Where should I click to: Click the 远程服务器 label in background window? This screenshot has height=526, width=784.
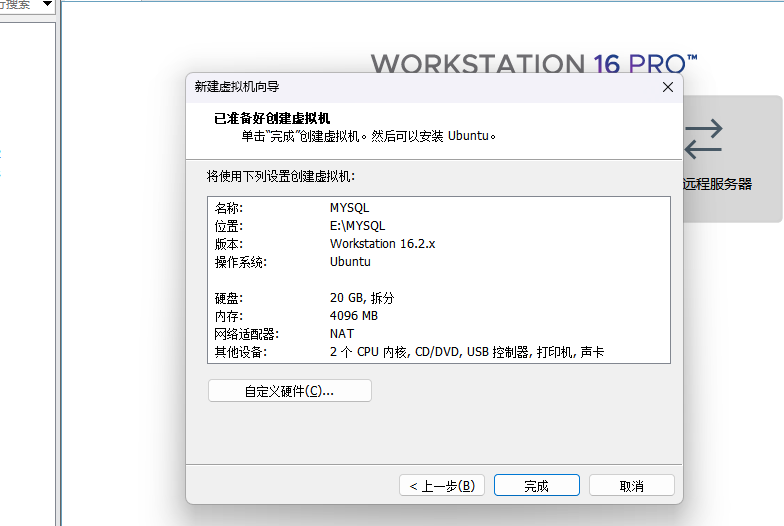tap(718, 184)
